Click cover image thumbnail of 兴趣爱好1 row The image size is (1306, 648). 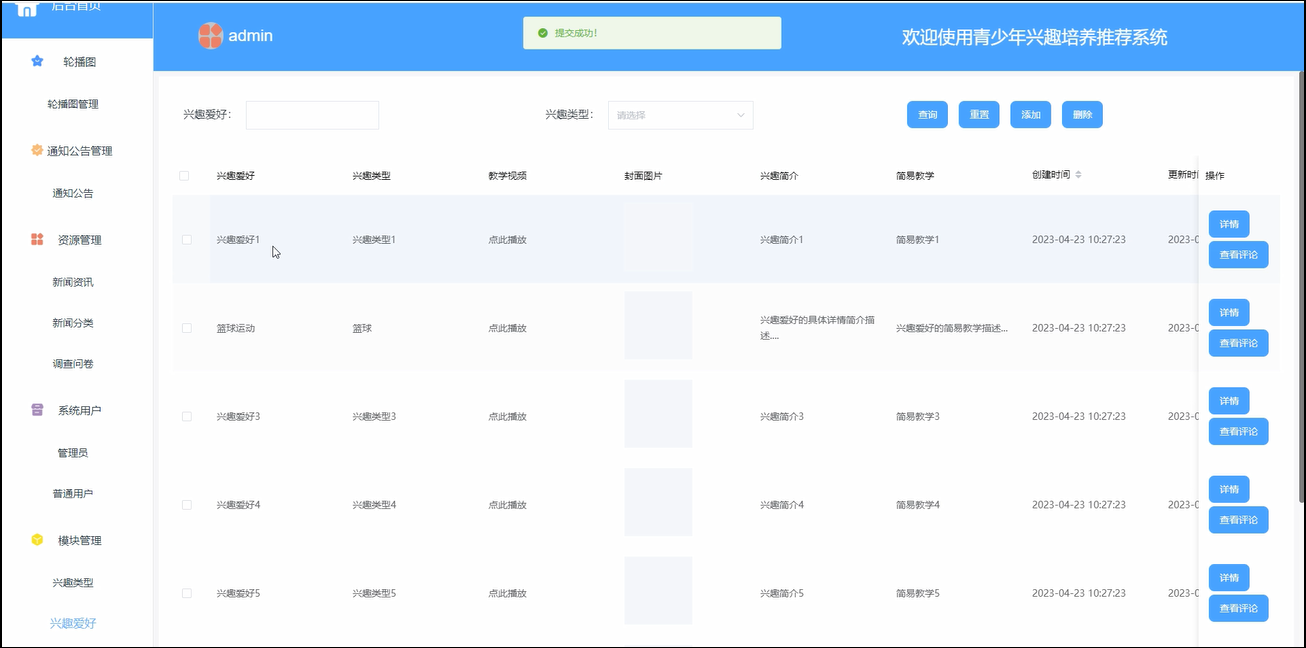[658, 238]
